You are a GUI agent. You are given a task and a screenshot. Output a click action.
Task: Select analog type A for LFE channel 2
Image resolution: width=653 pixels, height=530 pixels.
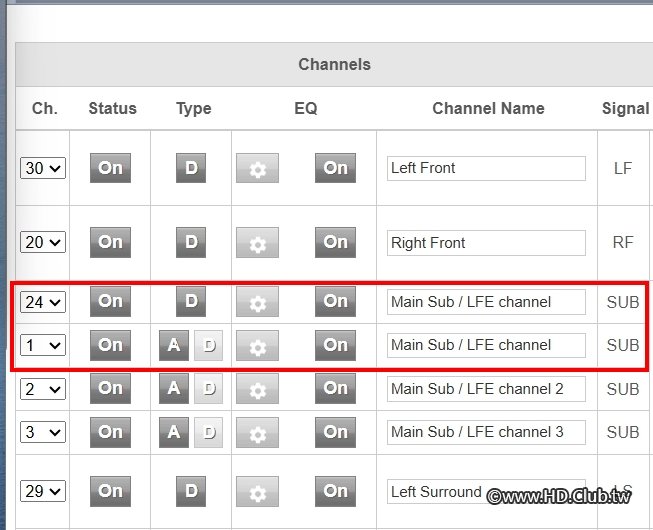pos(174,389)
